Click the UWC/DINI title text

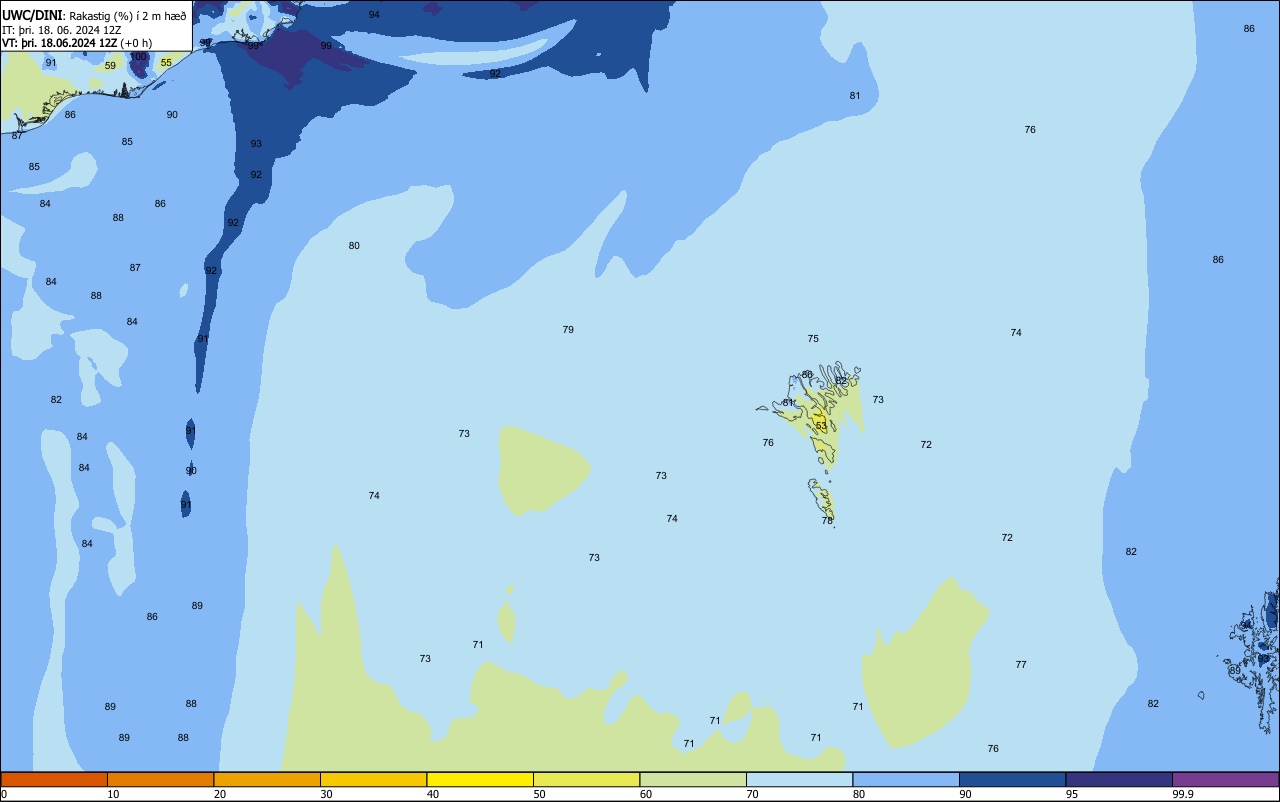coord(33,15)
